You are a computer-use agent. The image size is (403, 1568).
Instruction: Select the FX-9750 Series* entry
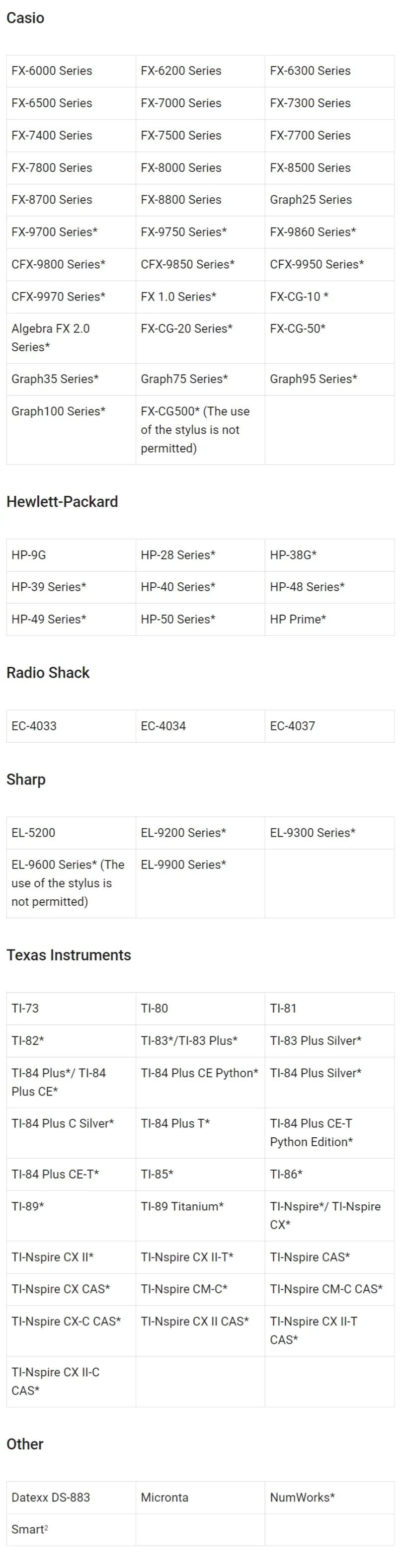[x=200, y=233]
